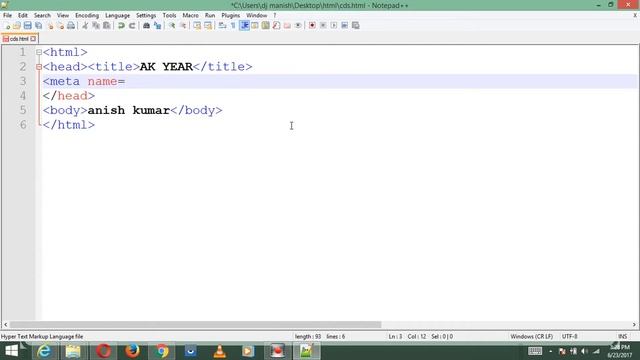The width and height of the screenshot is (640, 360).
Task: Open the ? help menu
Action: coord(275,16)
